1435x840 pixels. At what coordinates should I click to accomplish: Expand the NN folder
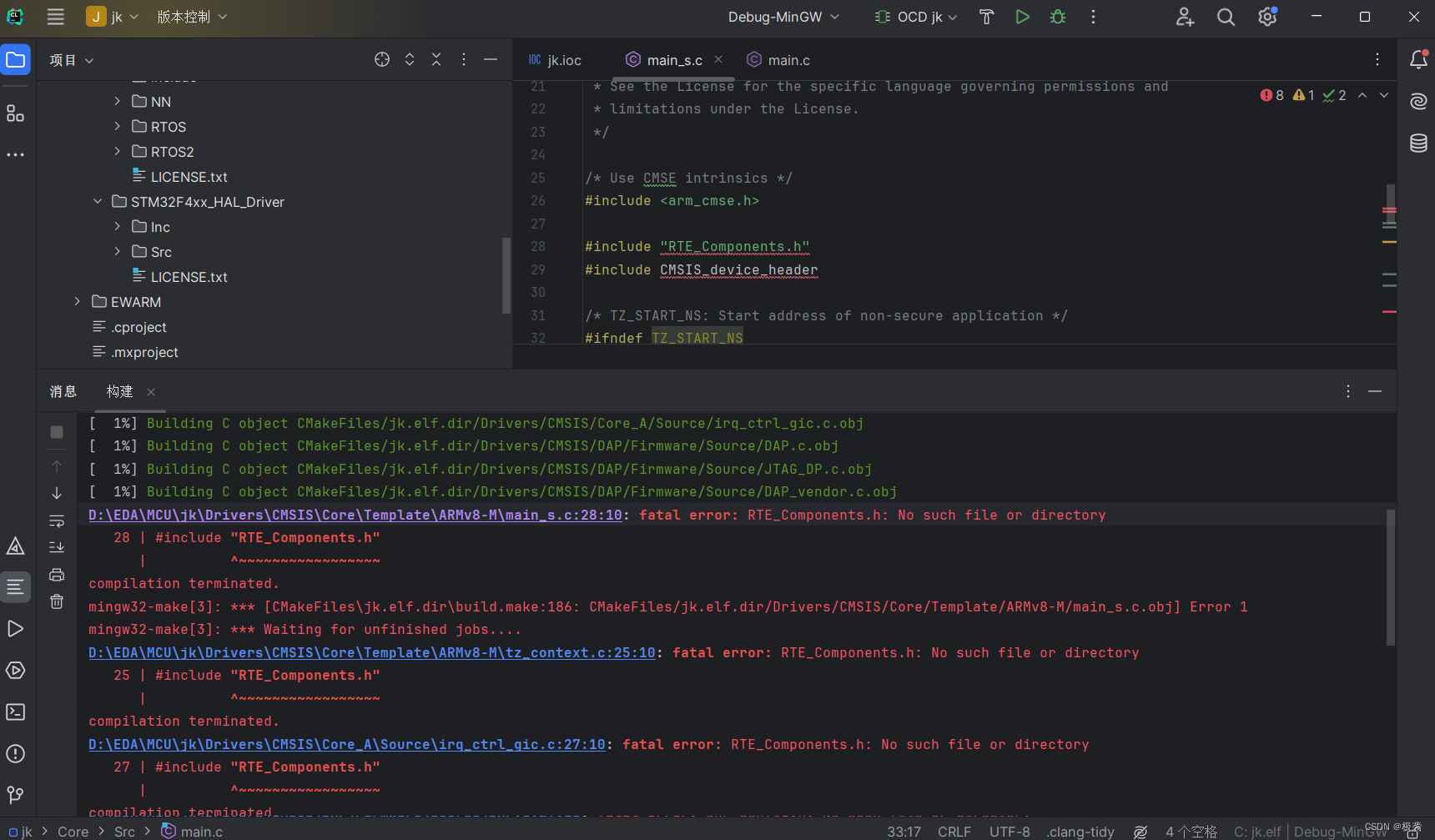118,101
